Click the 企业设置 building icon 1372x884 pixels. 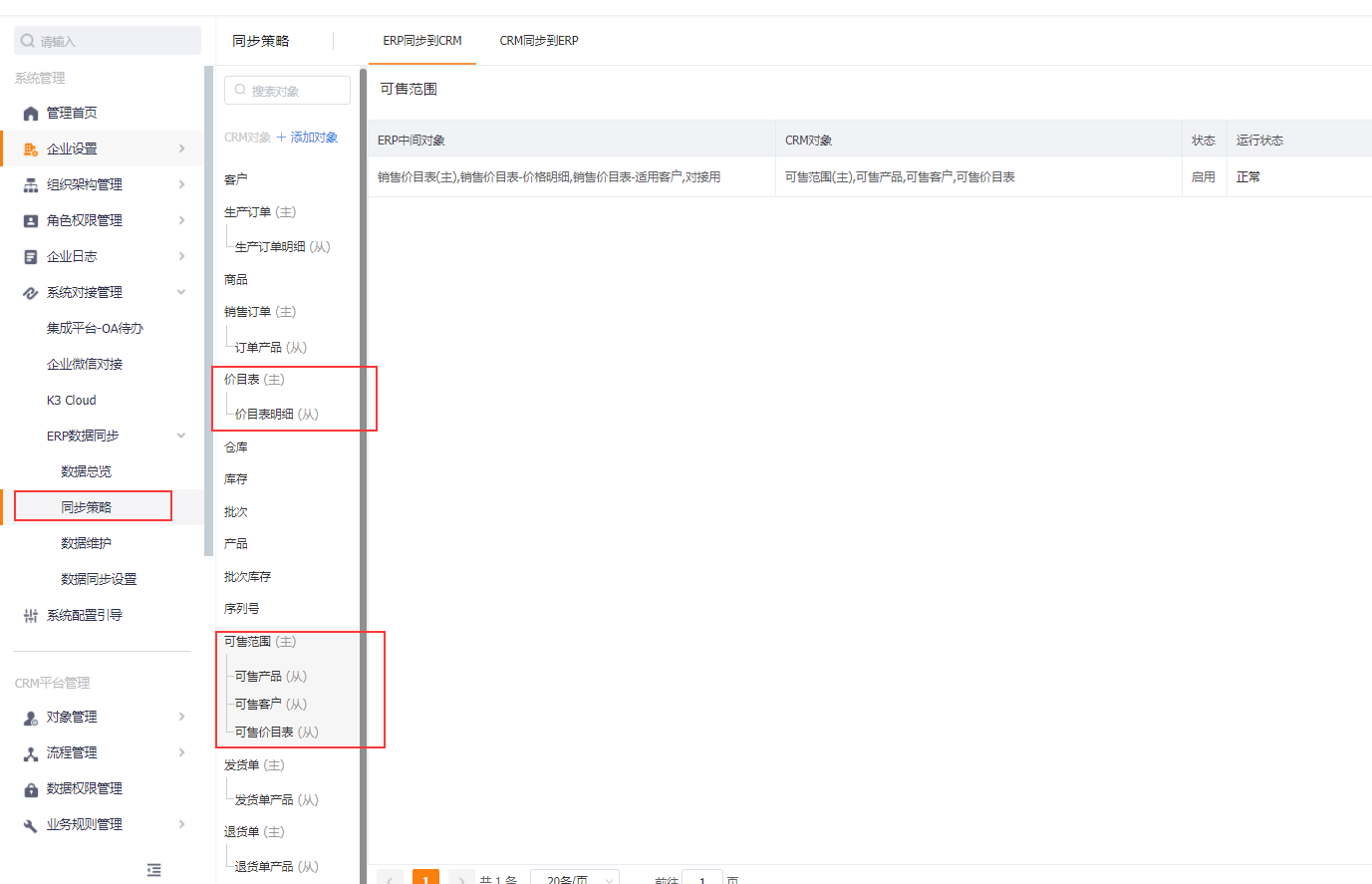[31, 149]
